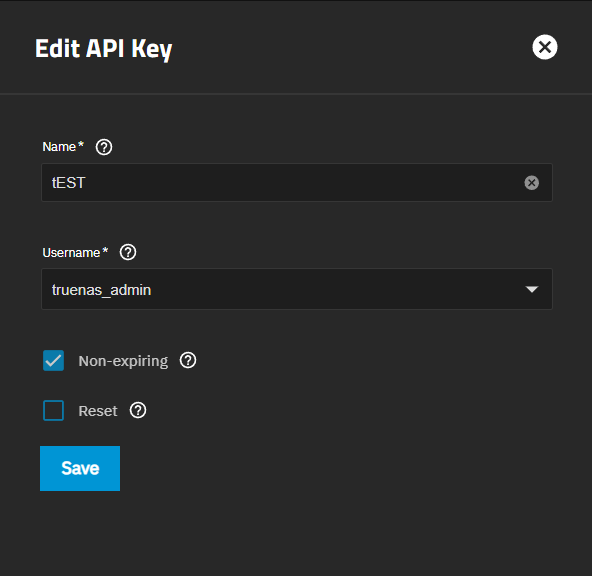Save the API key changes

tap(80, 468)
